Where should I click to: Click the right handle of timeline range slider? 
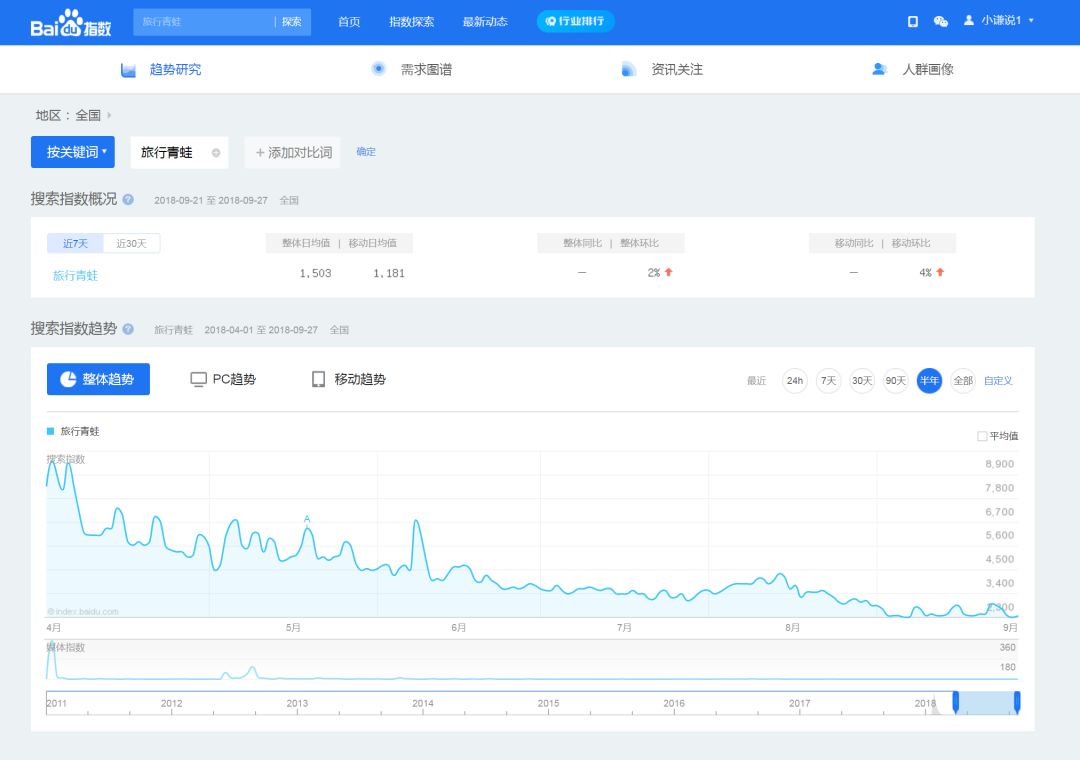(1017, 702)
